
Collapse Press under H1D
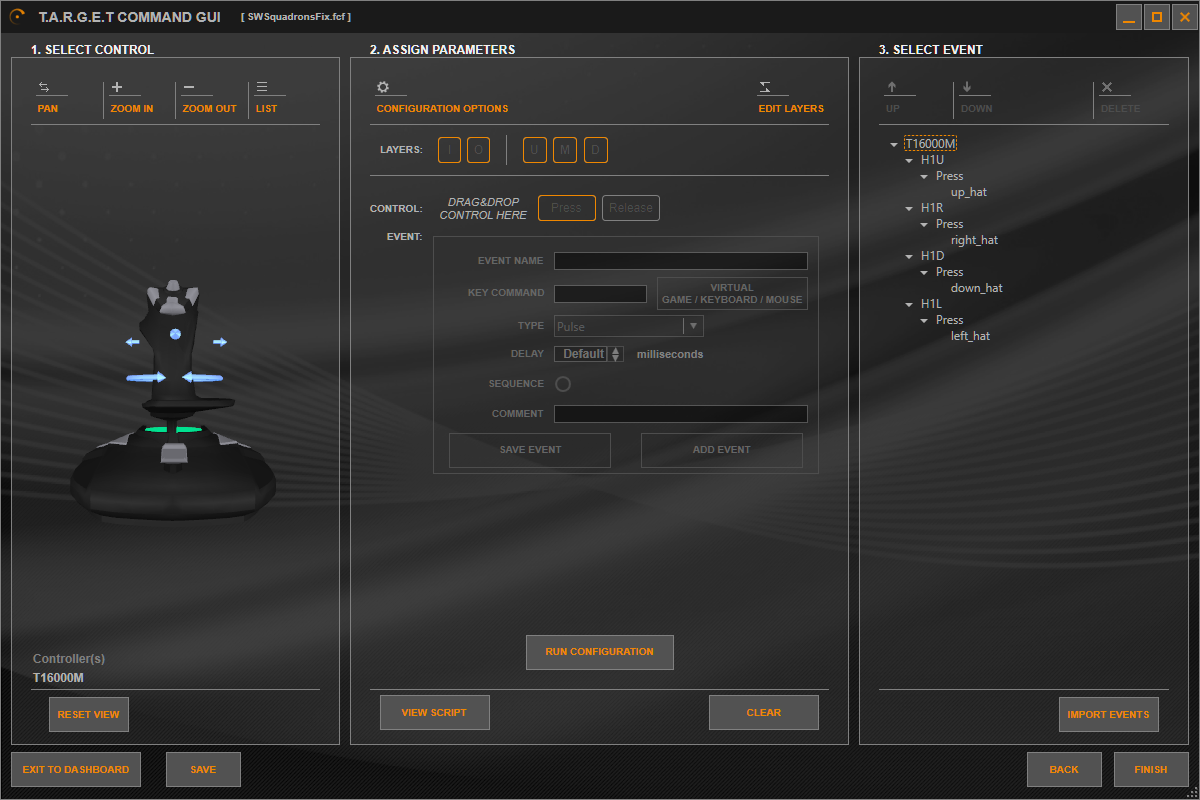coord(924,272)
